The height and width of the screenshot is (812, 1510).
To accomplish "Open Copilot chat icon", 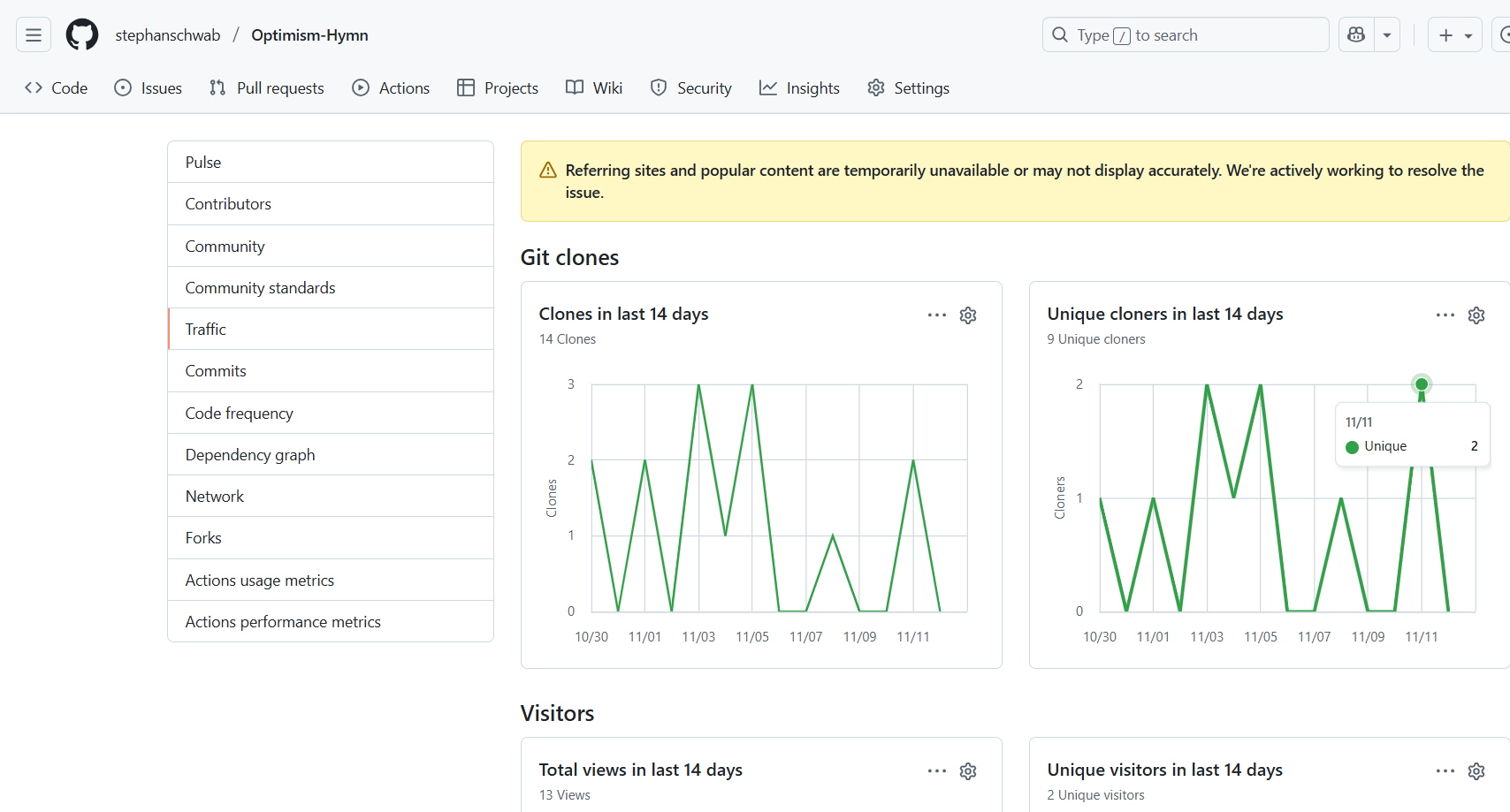I will pos(1356,35).
